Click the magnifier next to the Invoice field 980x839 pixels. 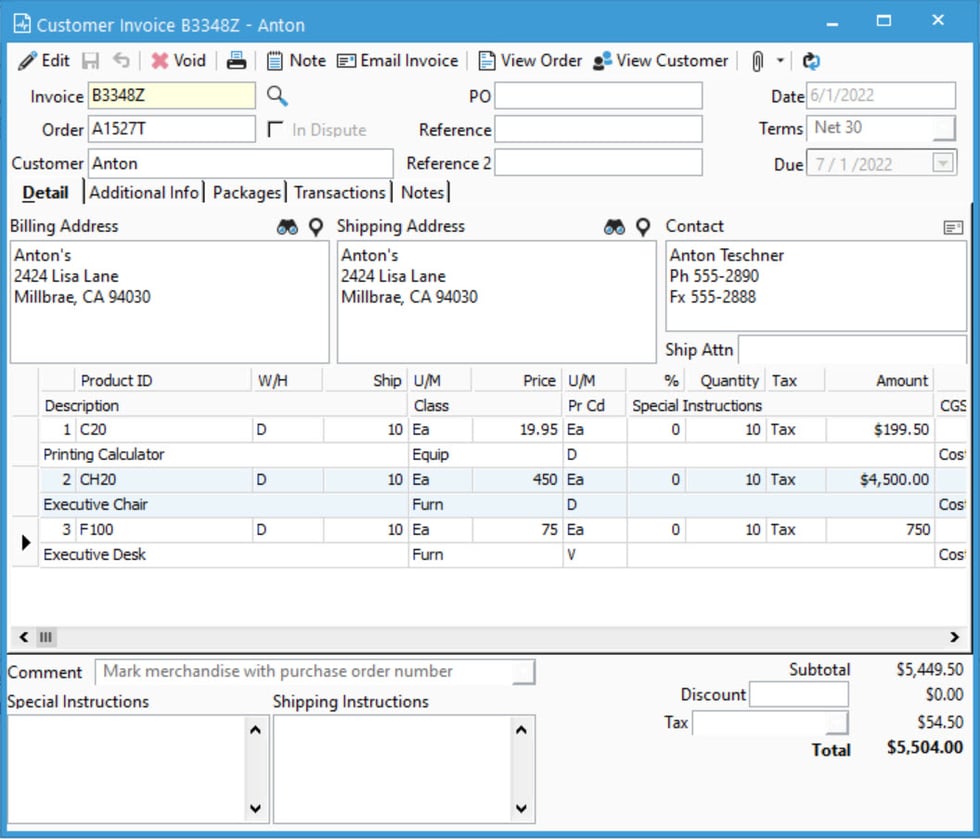tap(277, 96)
